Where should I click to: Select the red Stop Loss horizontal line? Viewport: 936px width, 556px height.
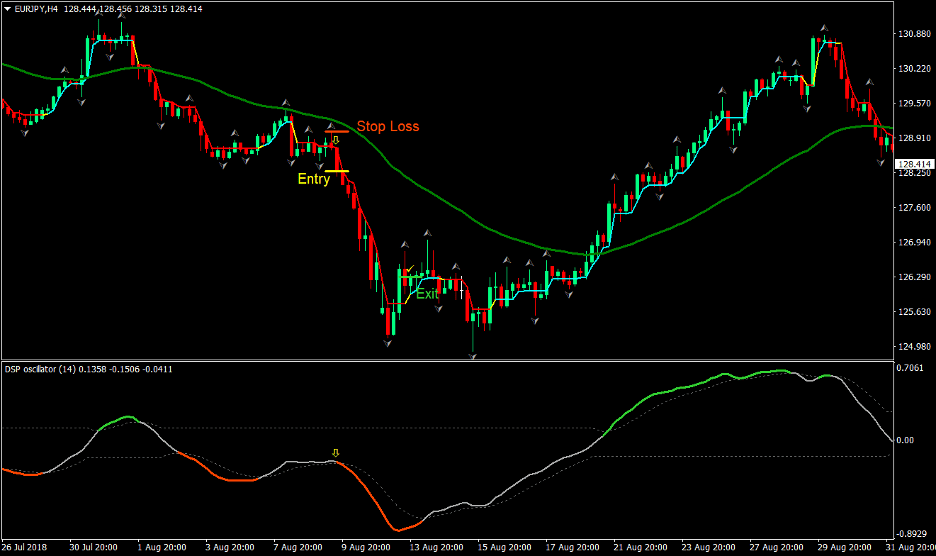pos(337,131)
